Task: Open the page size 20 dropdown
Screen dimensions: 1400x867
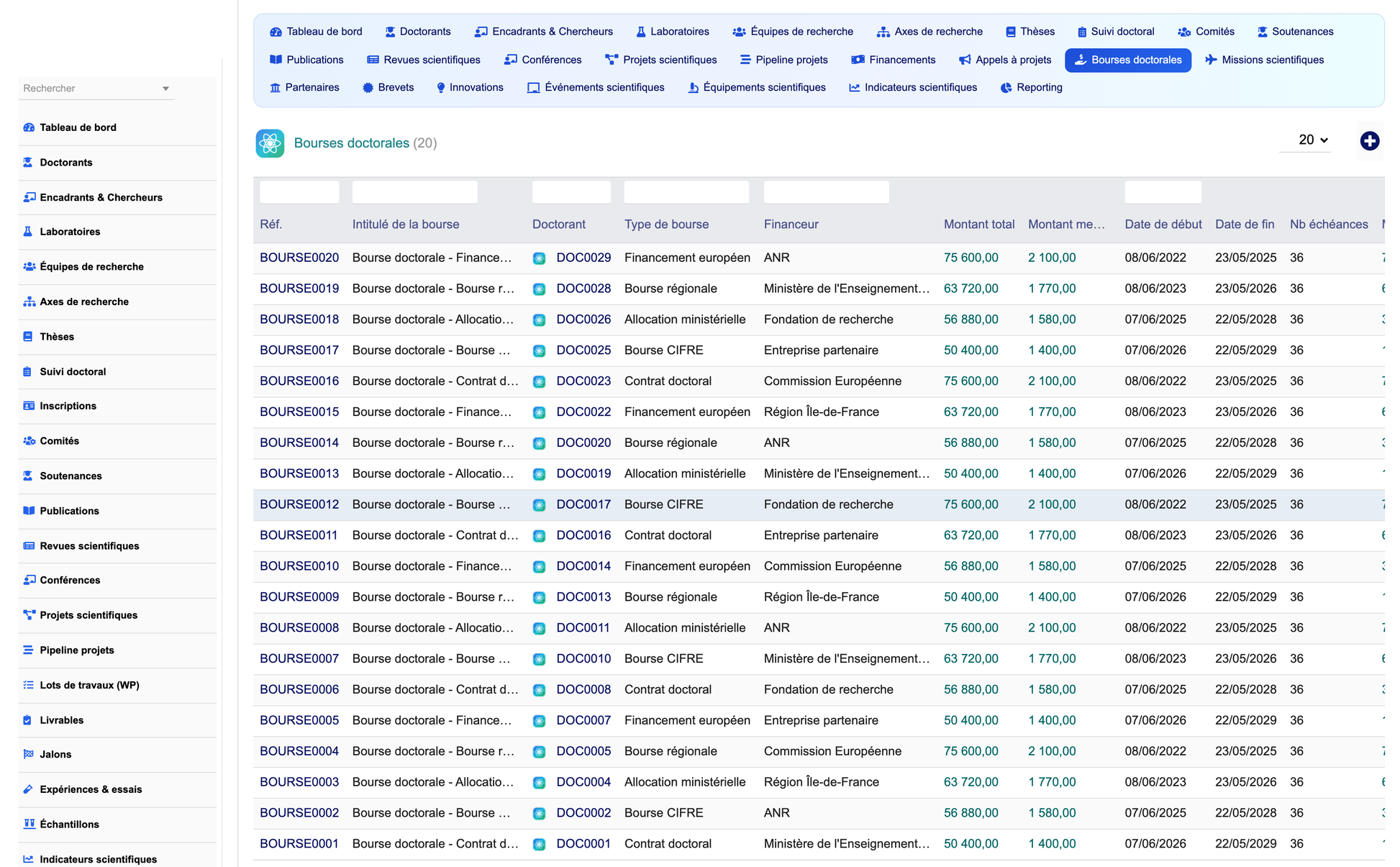Action: pos(1312,140)
